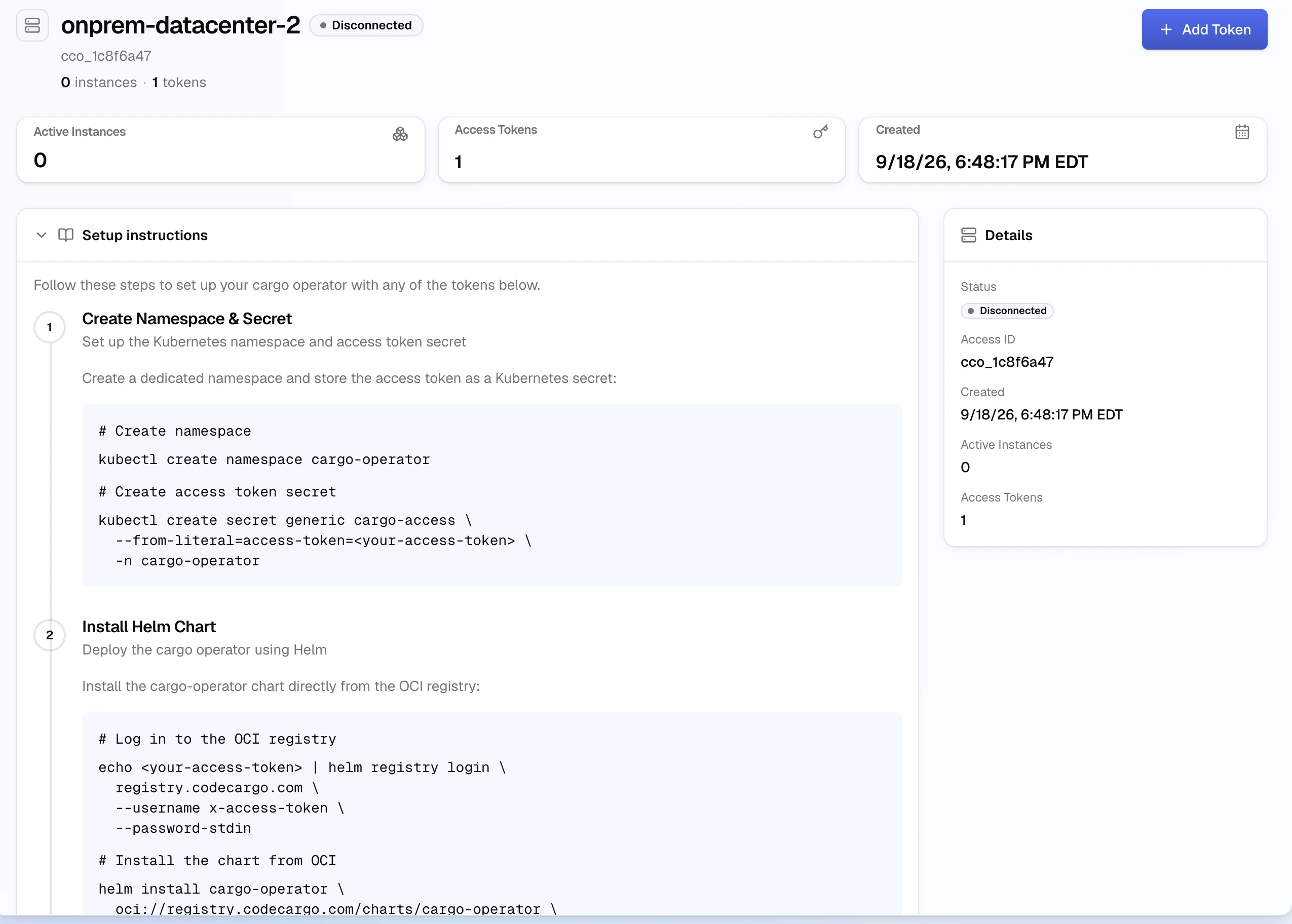Image resolution: width=1292 pixels, height=924 pixels.
Task: Click the onprem-datacenter-2 page title
Action: tap(180, 25)
